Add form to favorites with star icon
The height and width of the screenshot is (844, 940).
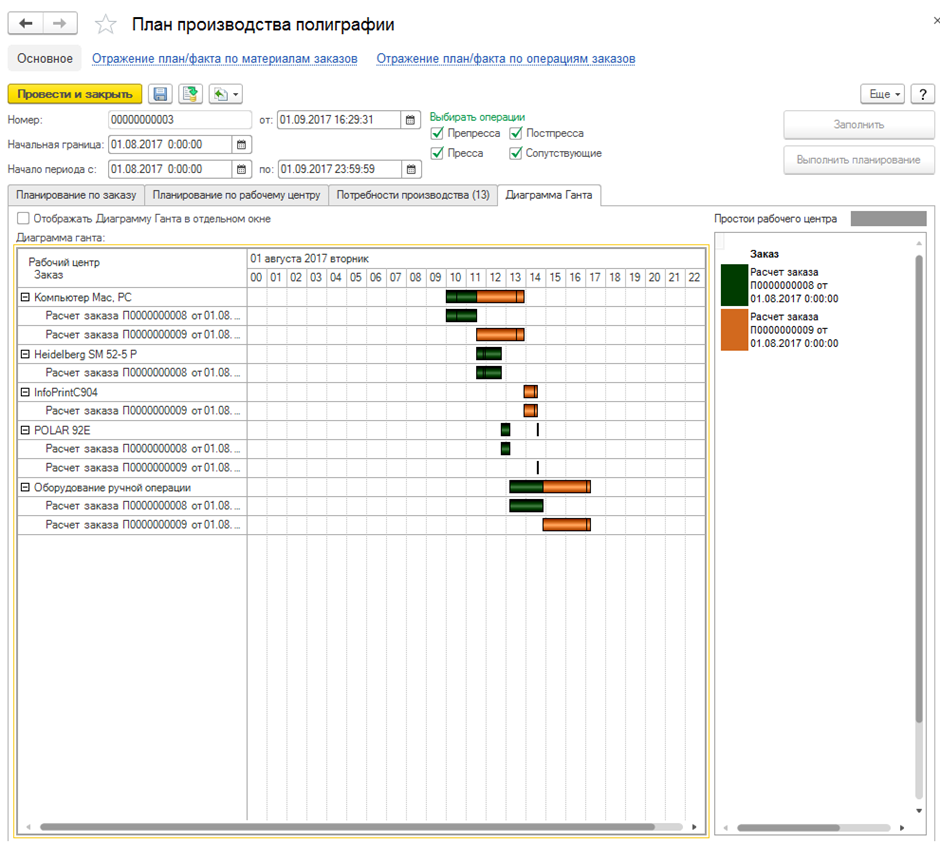coord(105,25)
